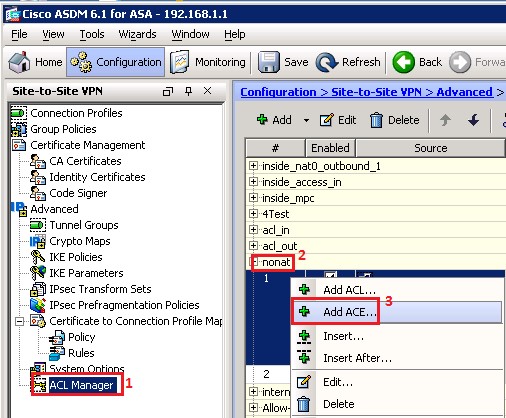Click the Enabled column header

coord(330,148)
